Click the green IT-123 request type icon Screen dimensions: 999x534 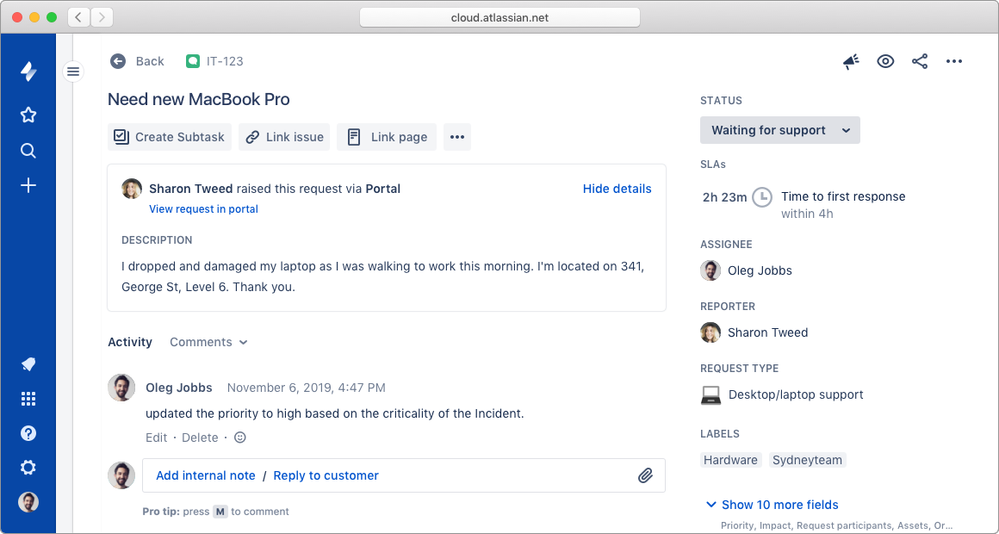pos(192,61)
